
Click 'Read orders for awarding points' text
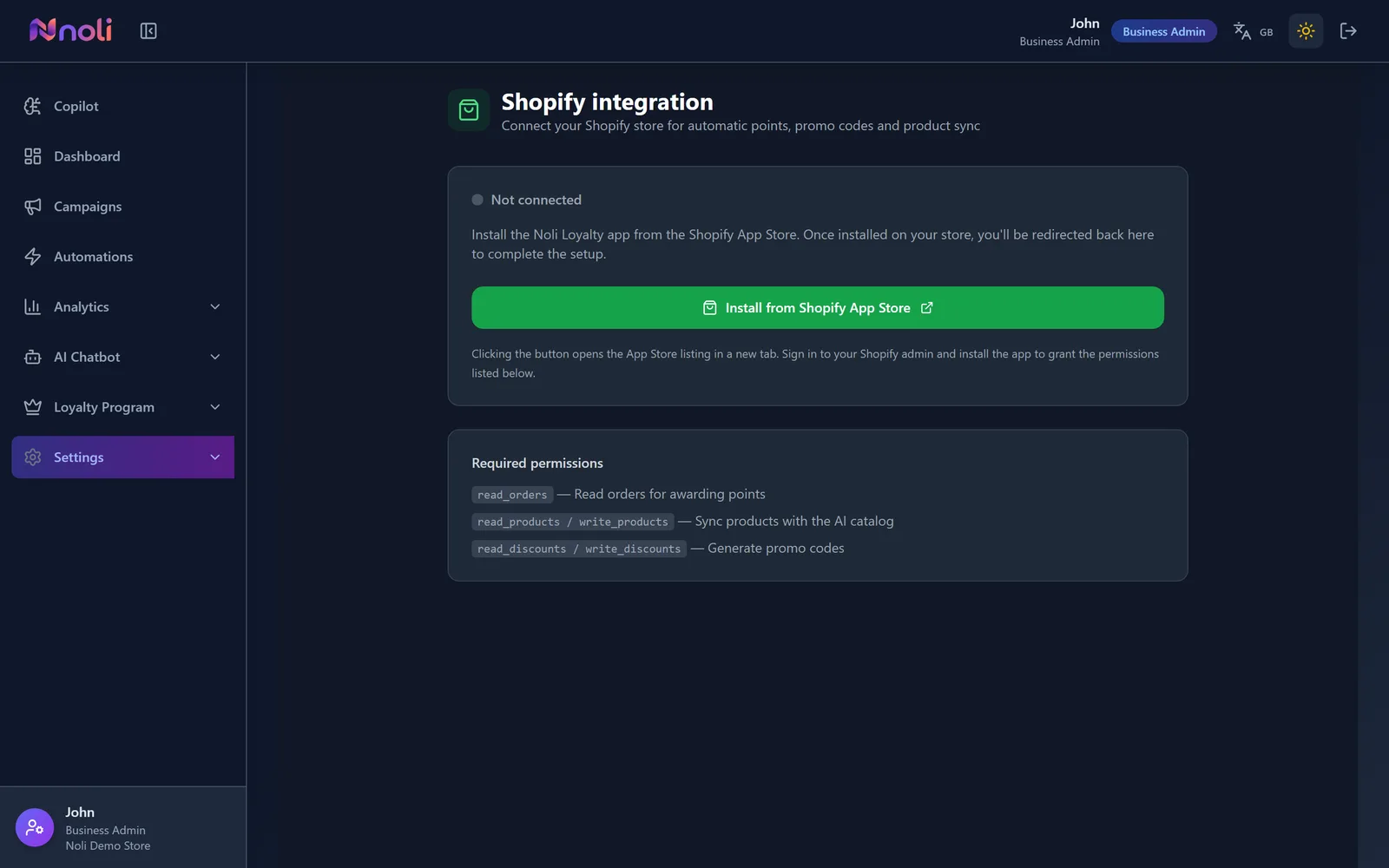669,494
